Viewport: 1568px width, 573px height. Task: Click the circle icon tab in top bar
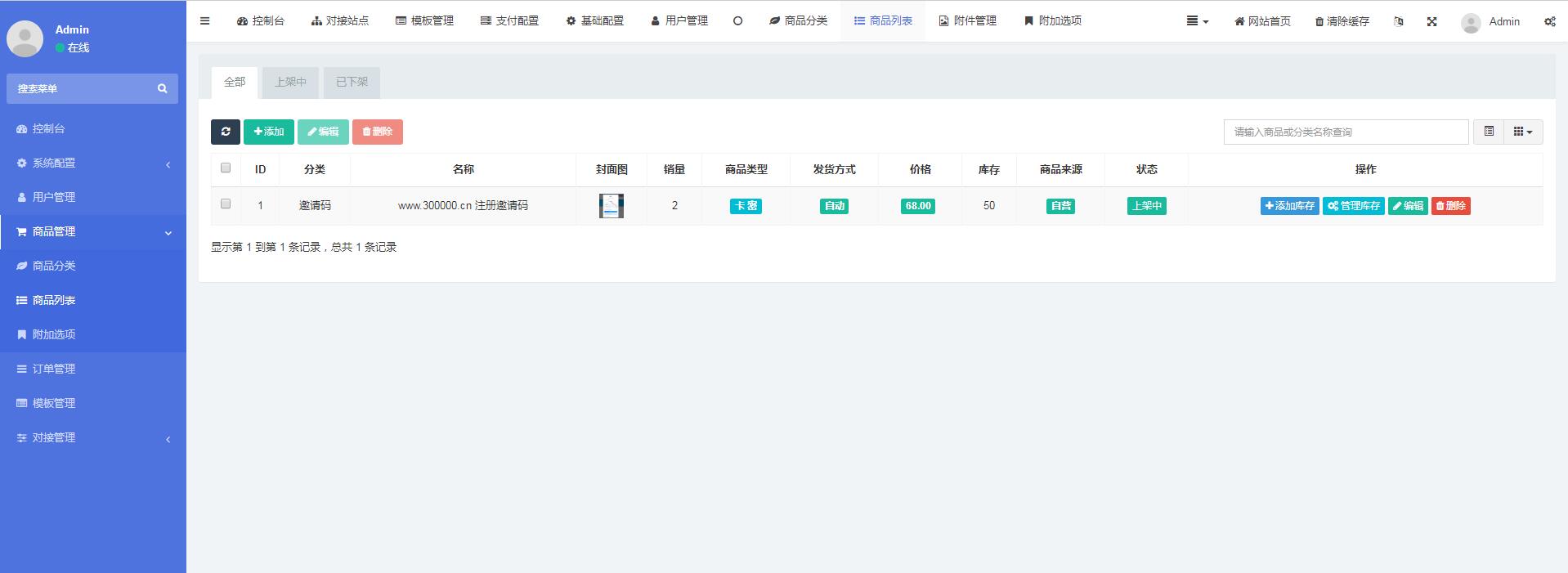pyautogui.click(x=737, y=21)
